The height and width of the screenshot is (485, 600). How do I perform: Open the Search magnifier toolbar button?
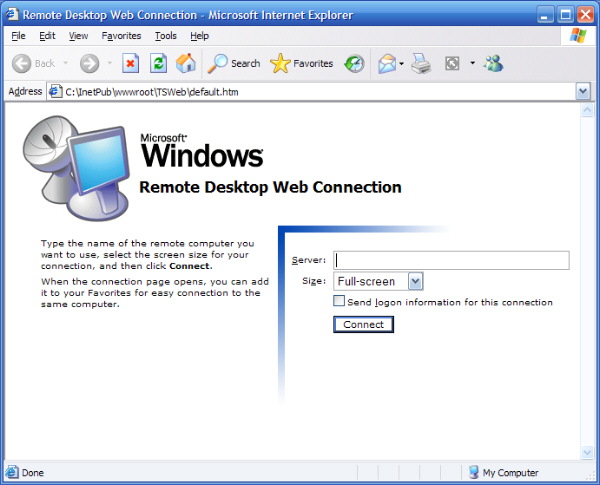(234, 63)
